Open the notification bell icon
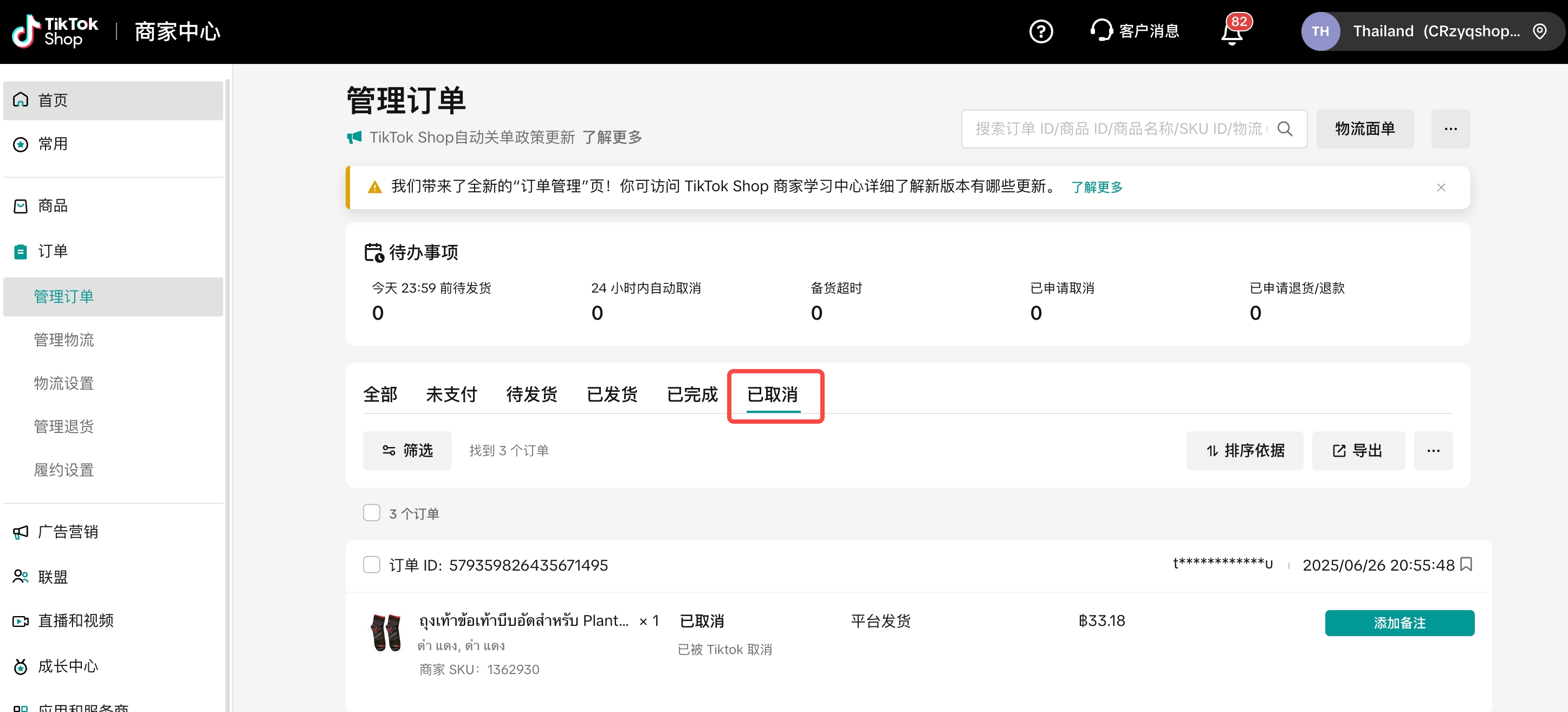Image resolution: width=1568 pixels, height=712 pixels. (1232, 33)
